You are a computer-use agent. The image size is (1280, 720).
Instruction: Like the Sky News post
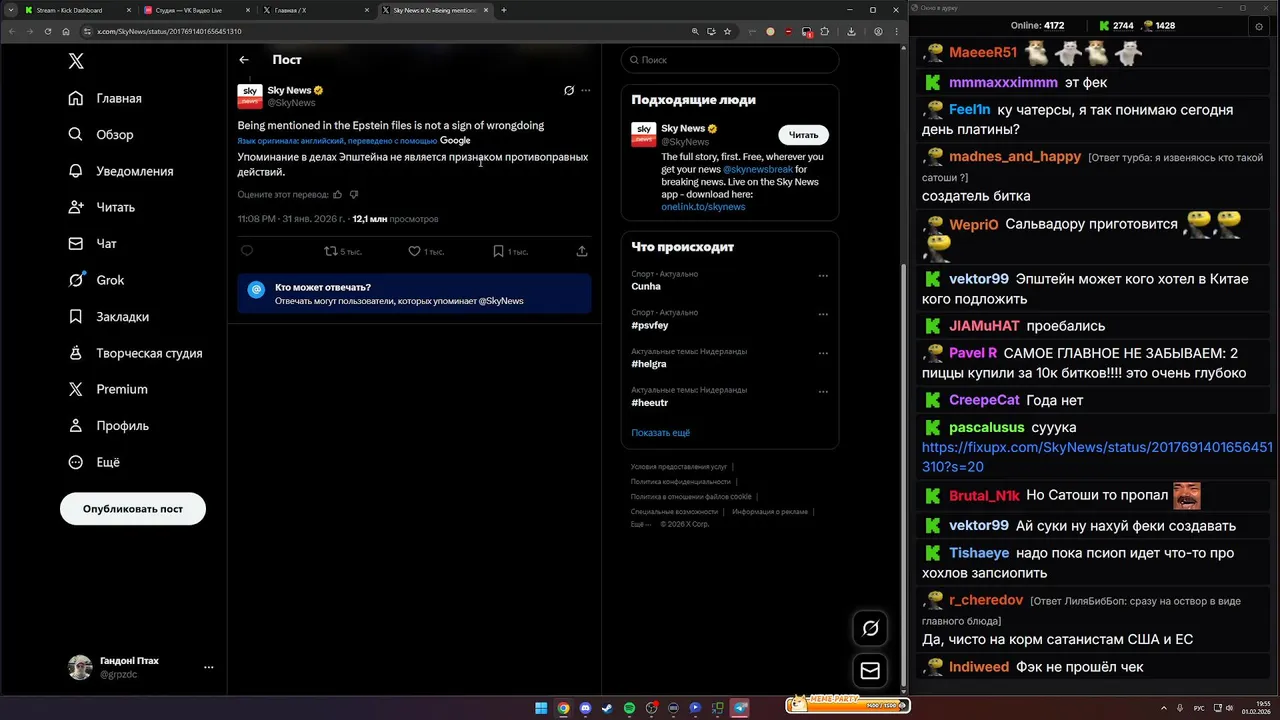coord(414,251)
